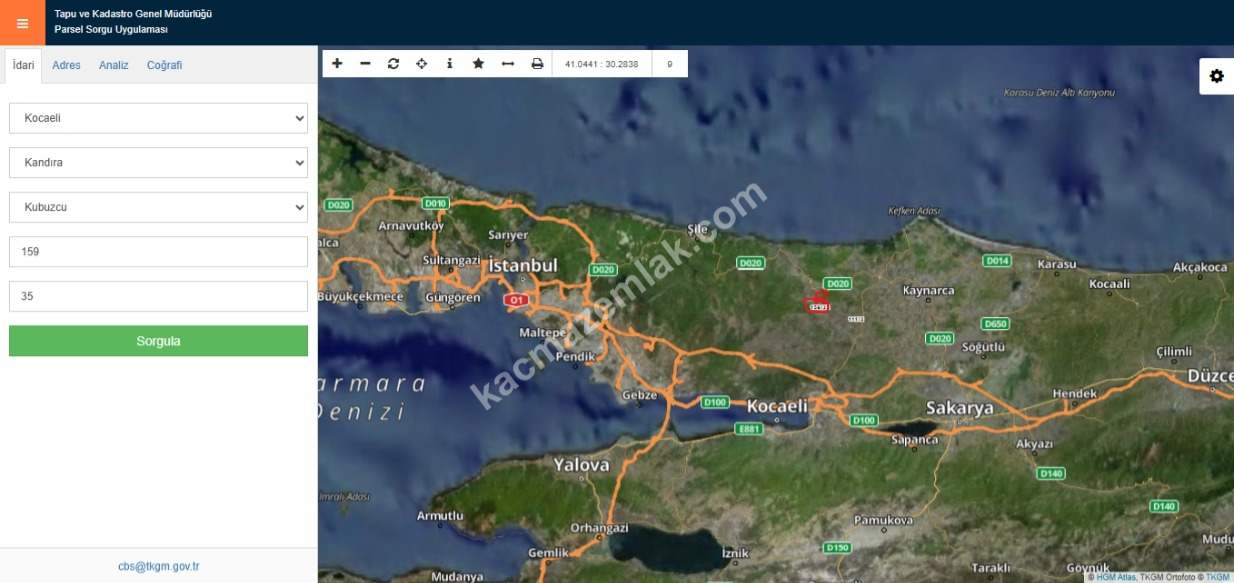1234x583 pixels.
Task: Click the crosshair locate icon
Action: [x=421, y=64]
